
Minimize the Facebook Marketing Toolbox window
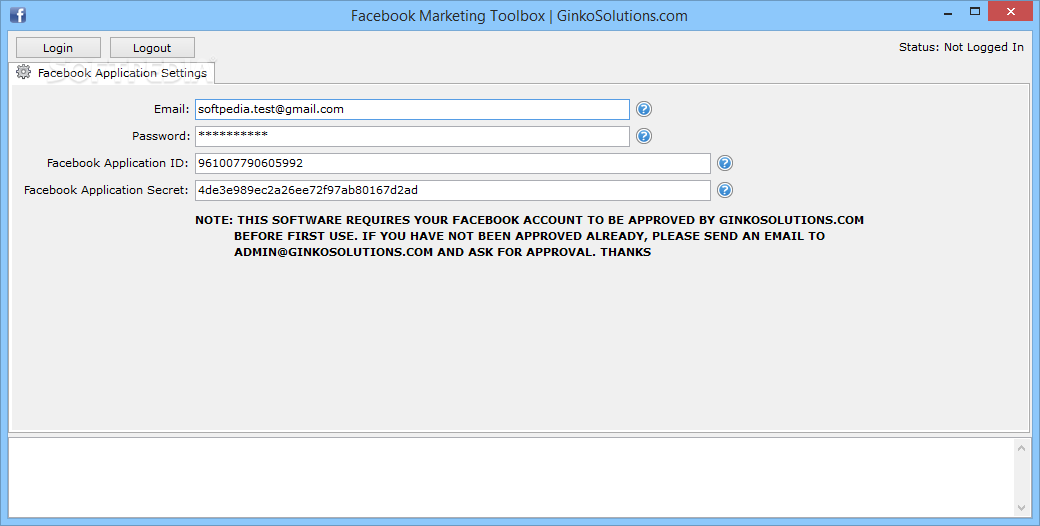948,13
